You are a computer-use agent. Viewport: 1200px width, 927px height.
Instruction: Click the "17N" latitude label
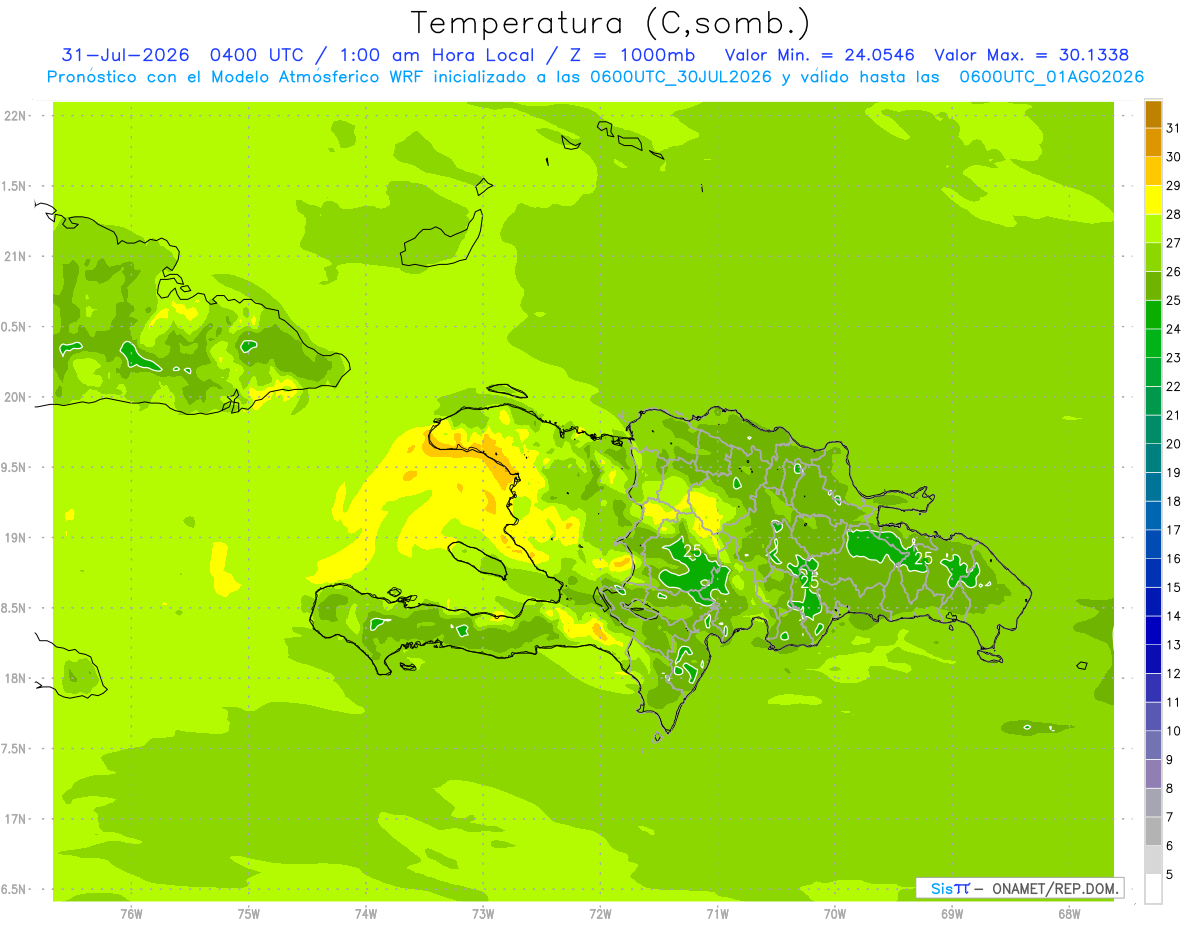(15, 819)
